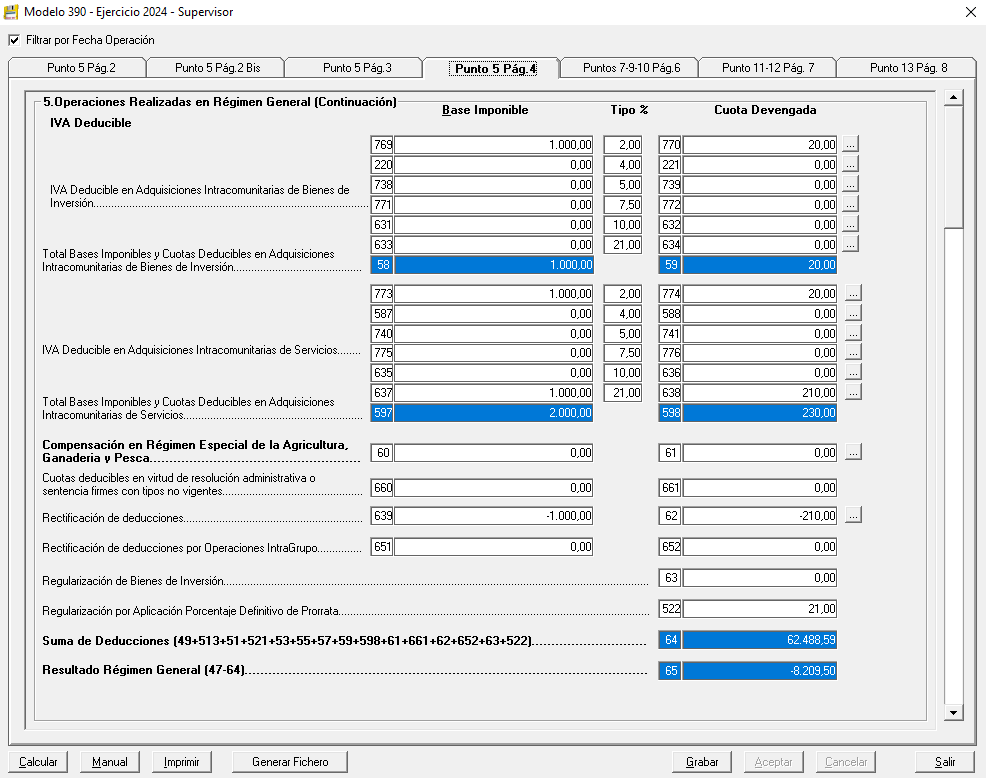Click the Modelo 390 app icon in title bar
The image size is (986, 778).
[x=11, y=12]
